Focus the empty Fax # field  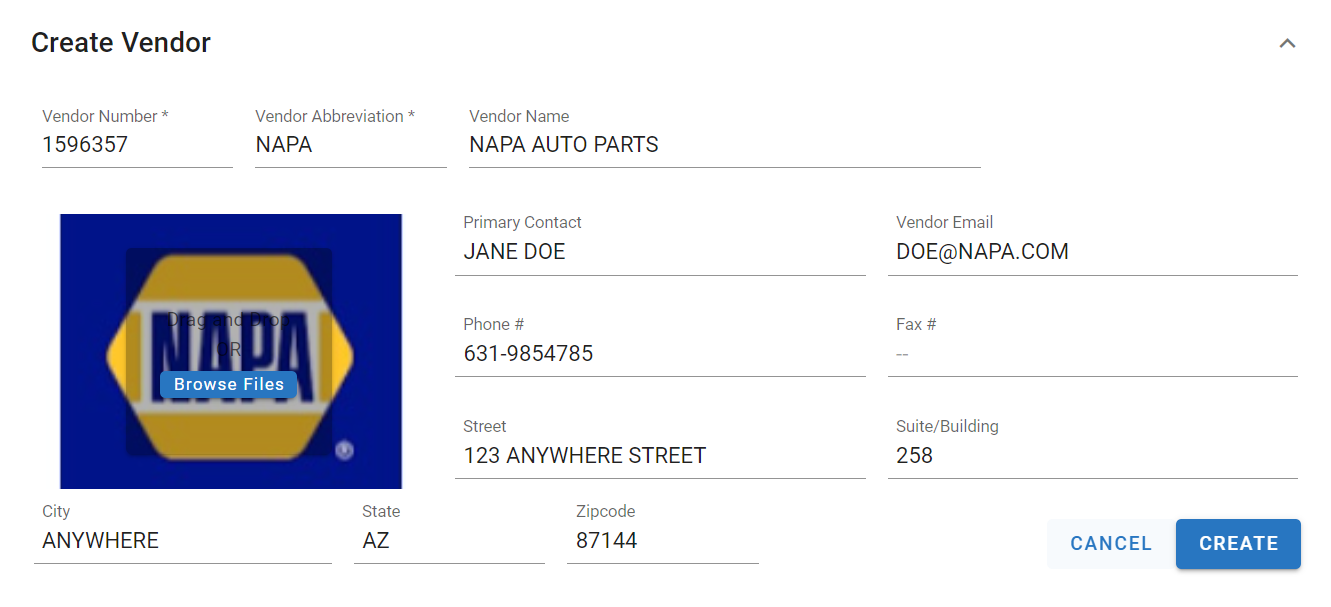click(1092, 354)
